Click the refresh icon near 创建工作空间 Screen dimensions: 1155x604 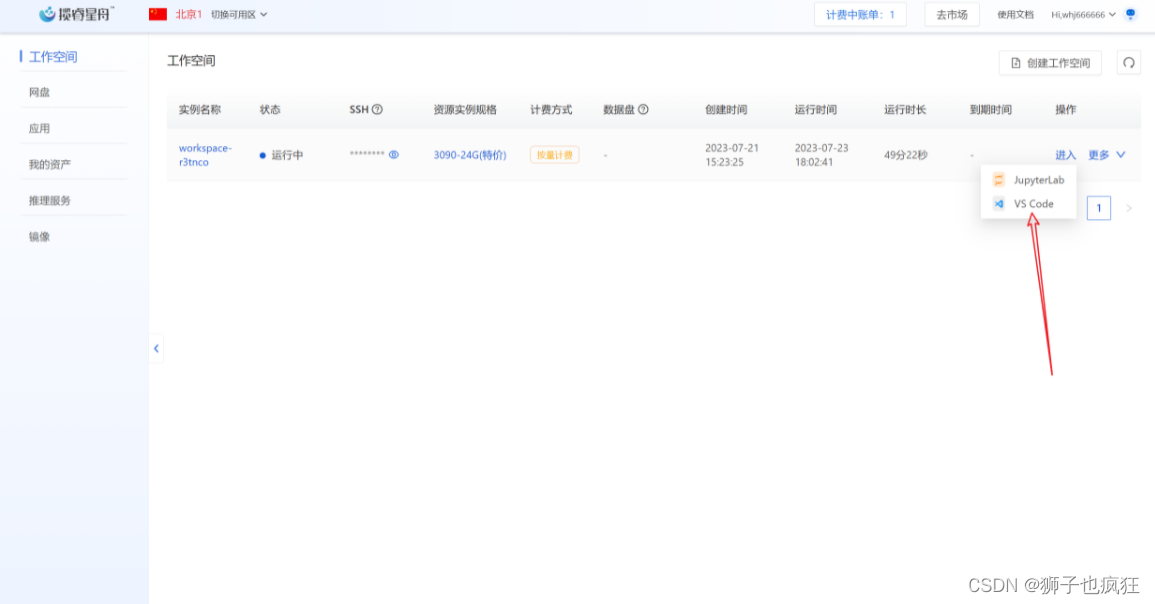(1128, 62)
